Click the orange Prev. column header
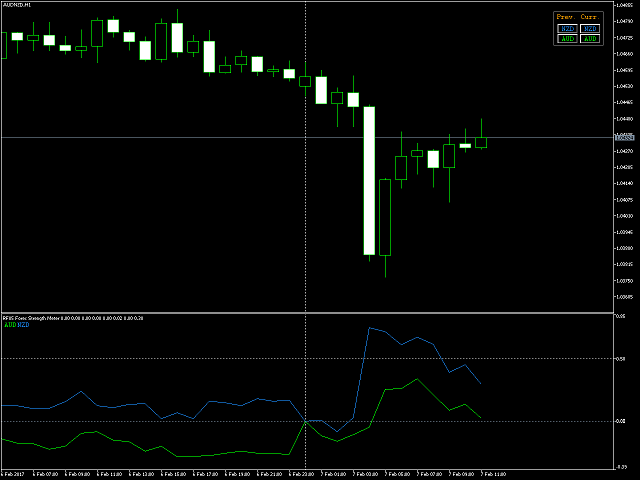 pyautogui.click(x=566, y=17)
